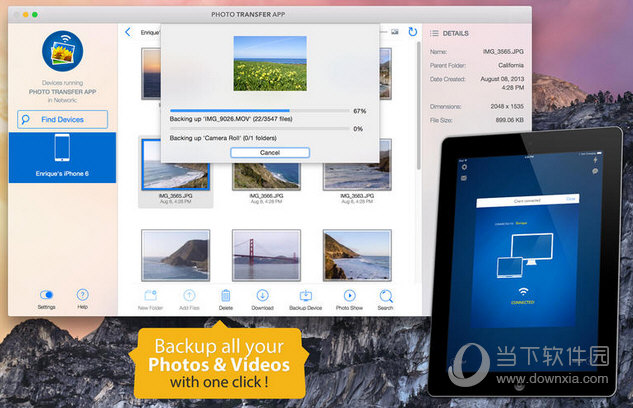Select the IMG_3566.JPG thumbnail
633x408 pixels.
(266, 177)
